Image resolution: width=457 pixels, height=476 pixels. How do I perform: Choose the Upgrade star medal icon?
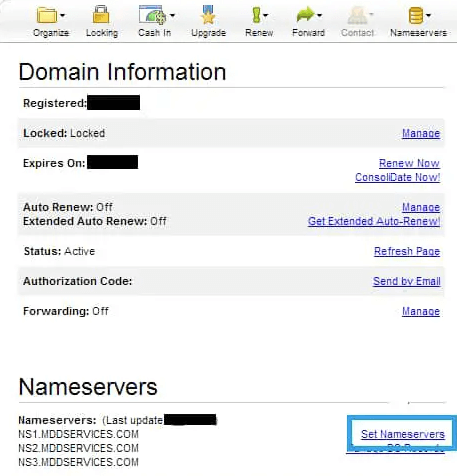tap(208, 15)
